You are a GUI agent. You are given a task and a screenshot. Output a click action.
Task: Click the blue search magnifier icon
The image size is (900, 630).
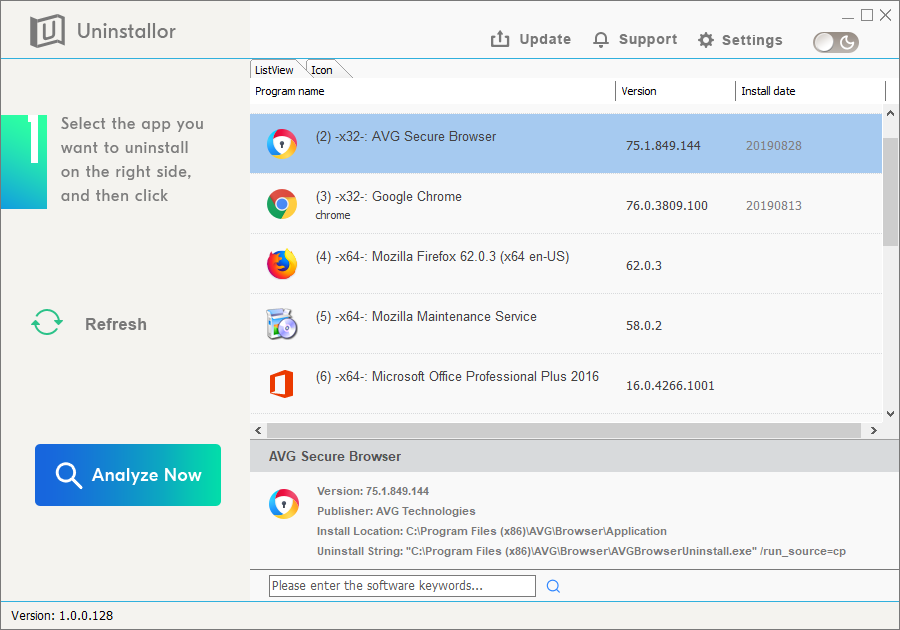click(553, 586)
